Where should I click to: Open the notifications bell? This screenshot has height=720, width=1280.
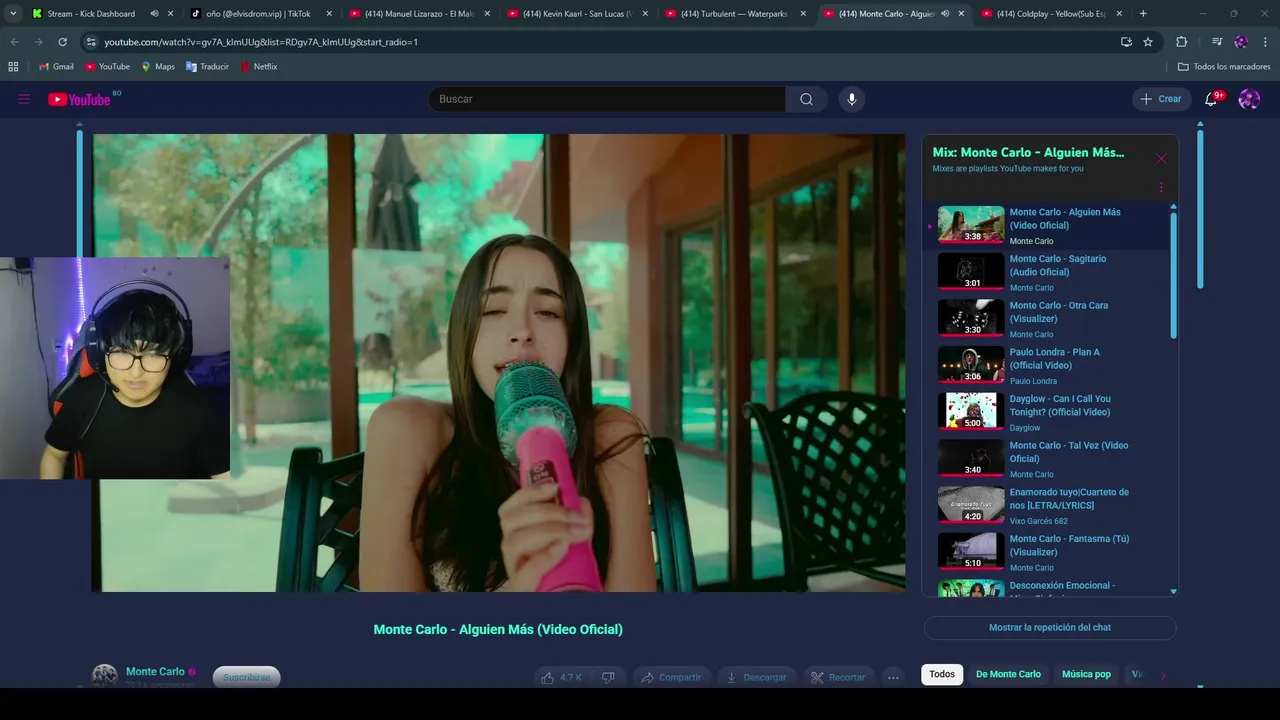[1211, 99]
